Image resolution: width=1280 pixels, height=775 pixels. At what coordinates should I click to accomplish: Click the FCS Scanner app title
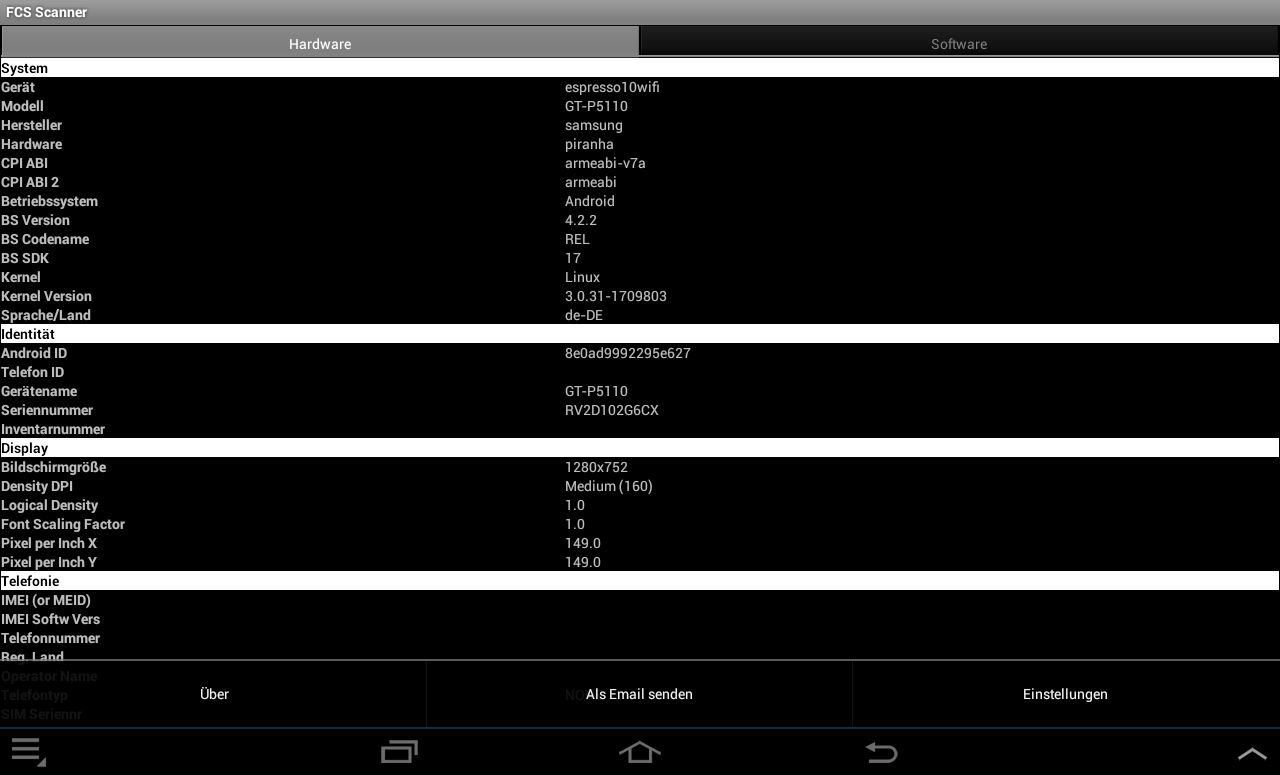click(x=47, y=12)
